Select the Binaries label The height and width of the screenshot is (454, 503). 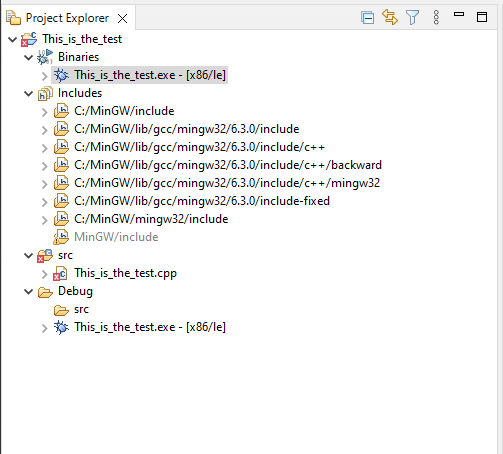click(78, 57)
